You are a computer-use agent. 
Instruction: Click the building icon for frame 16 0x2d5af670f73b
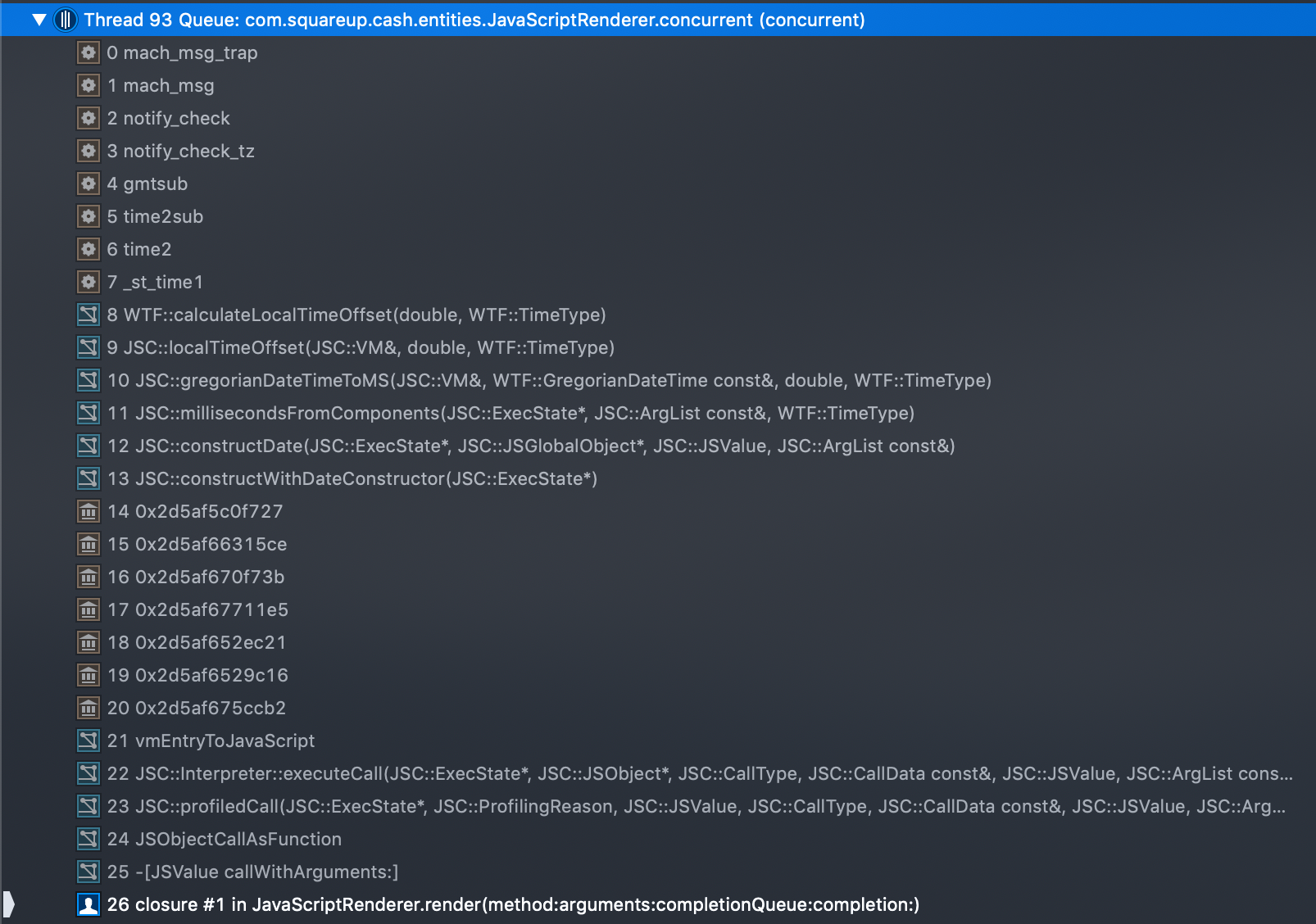88,577
